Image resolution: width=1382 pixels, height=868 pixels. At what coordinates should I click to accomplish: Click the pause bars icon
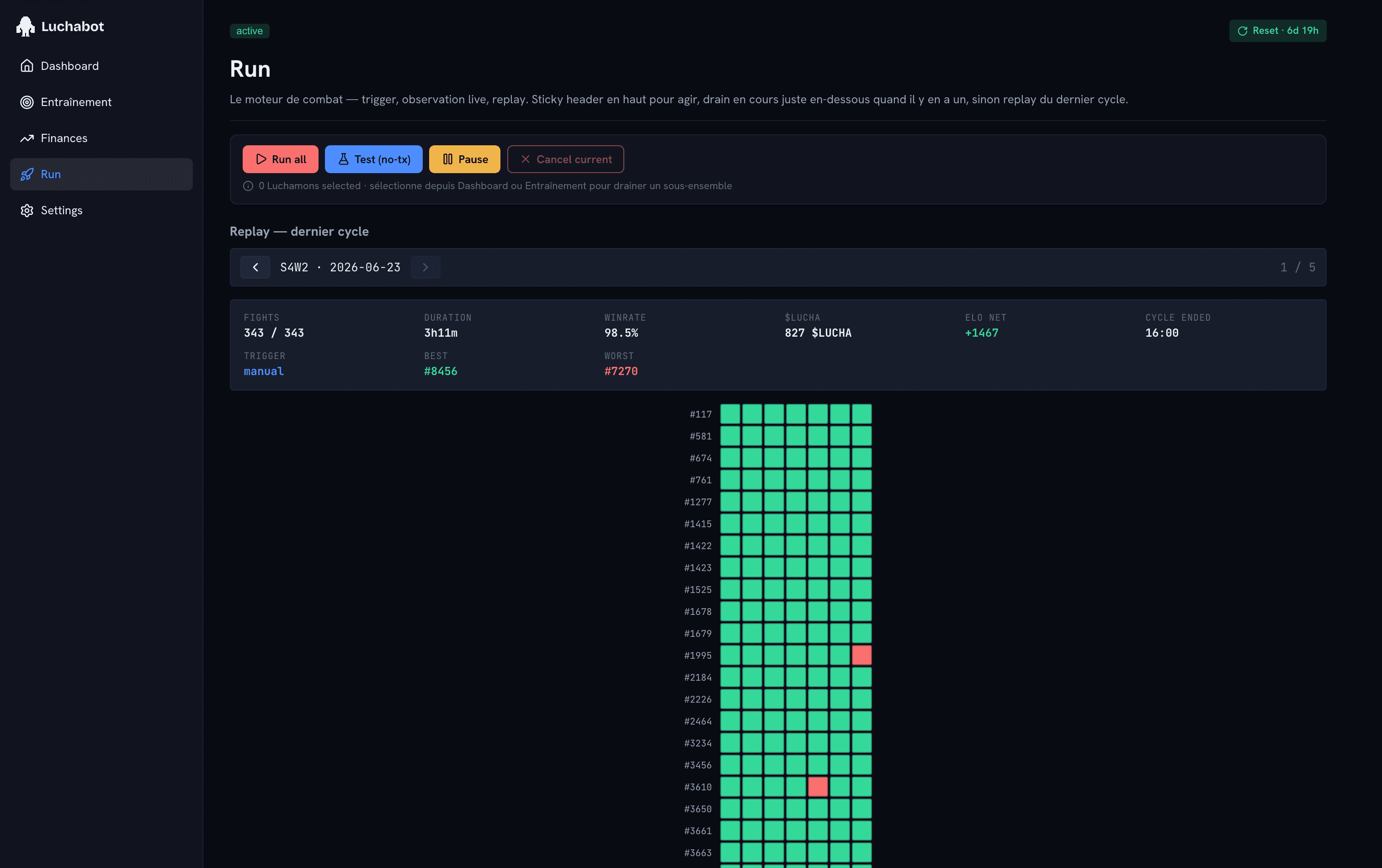coord(448,159)
